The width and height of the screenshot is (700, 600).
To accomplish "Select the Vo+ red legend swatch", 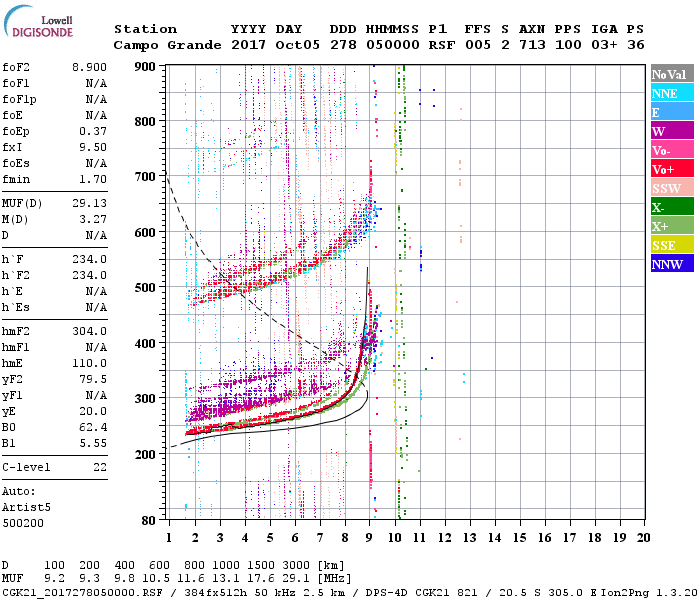I will [672, 169].
